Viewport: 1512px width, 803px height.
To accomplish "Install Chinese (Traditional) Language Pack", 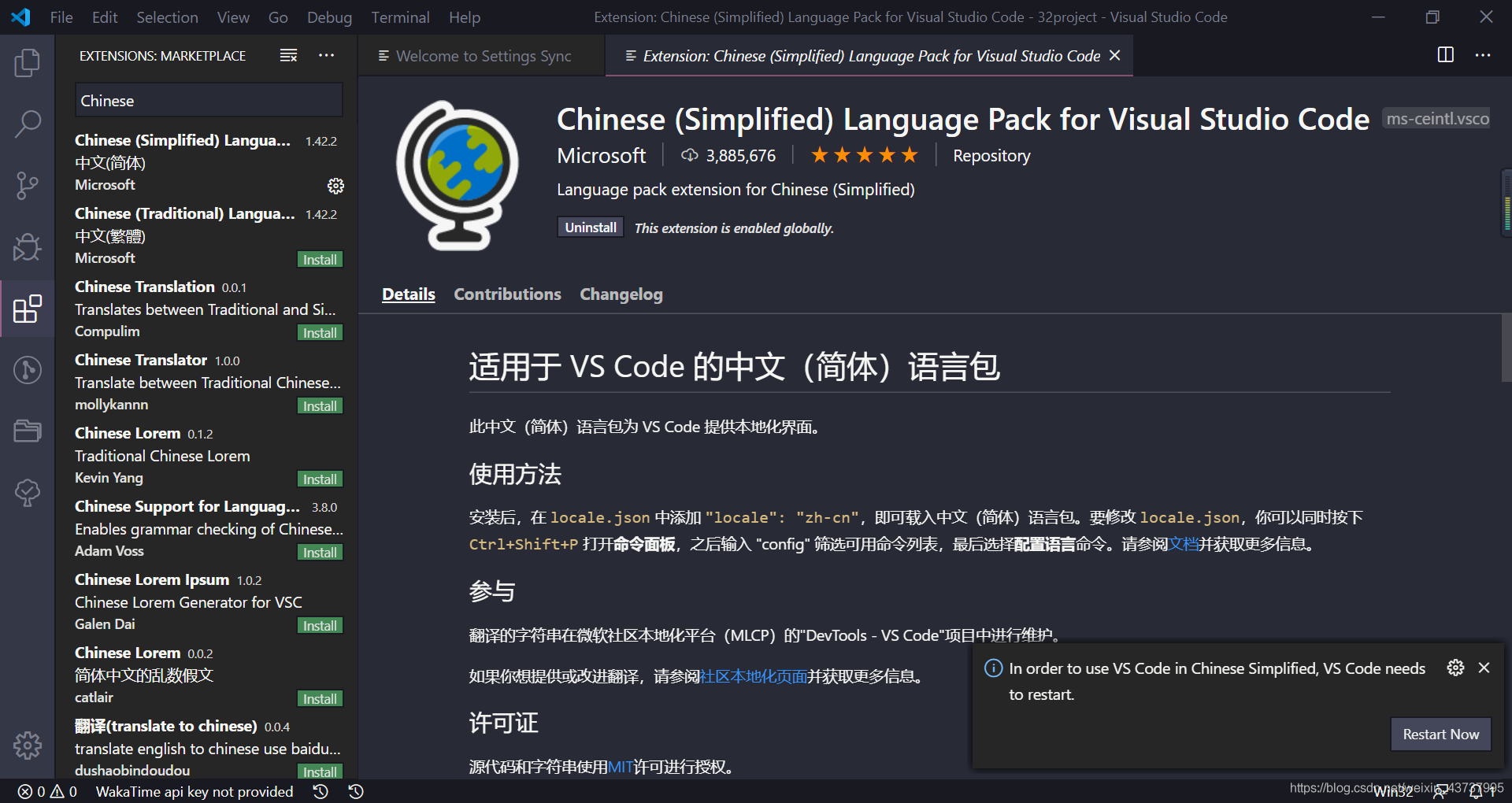I will pos(320,260).
